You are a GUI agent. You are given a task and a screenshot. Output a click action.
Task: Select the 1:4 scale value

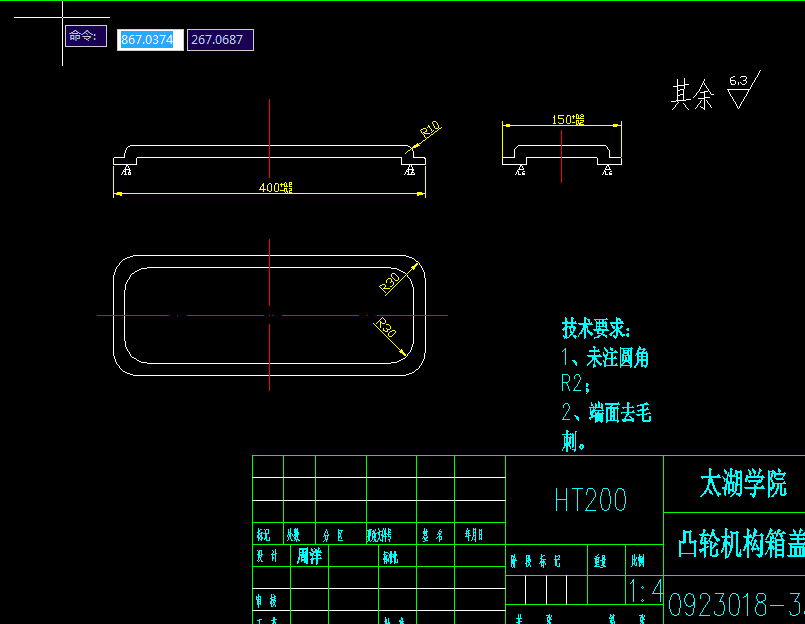coord(646,591)
